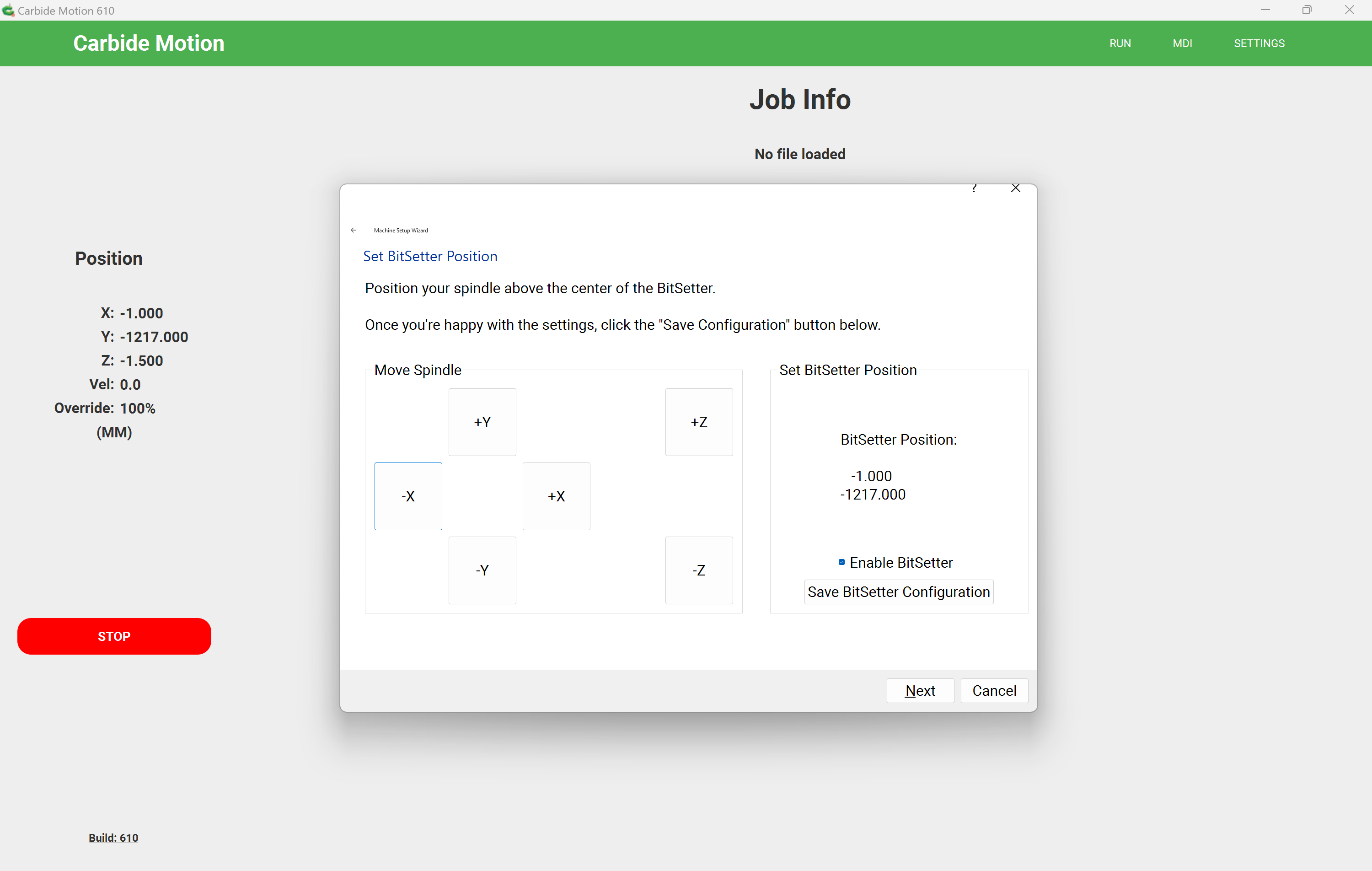The height and width of the screenshot is (871, 1372).
Task: Open the RUN menu
Action: [x=1120, y=43]
